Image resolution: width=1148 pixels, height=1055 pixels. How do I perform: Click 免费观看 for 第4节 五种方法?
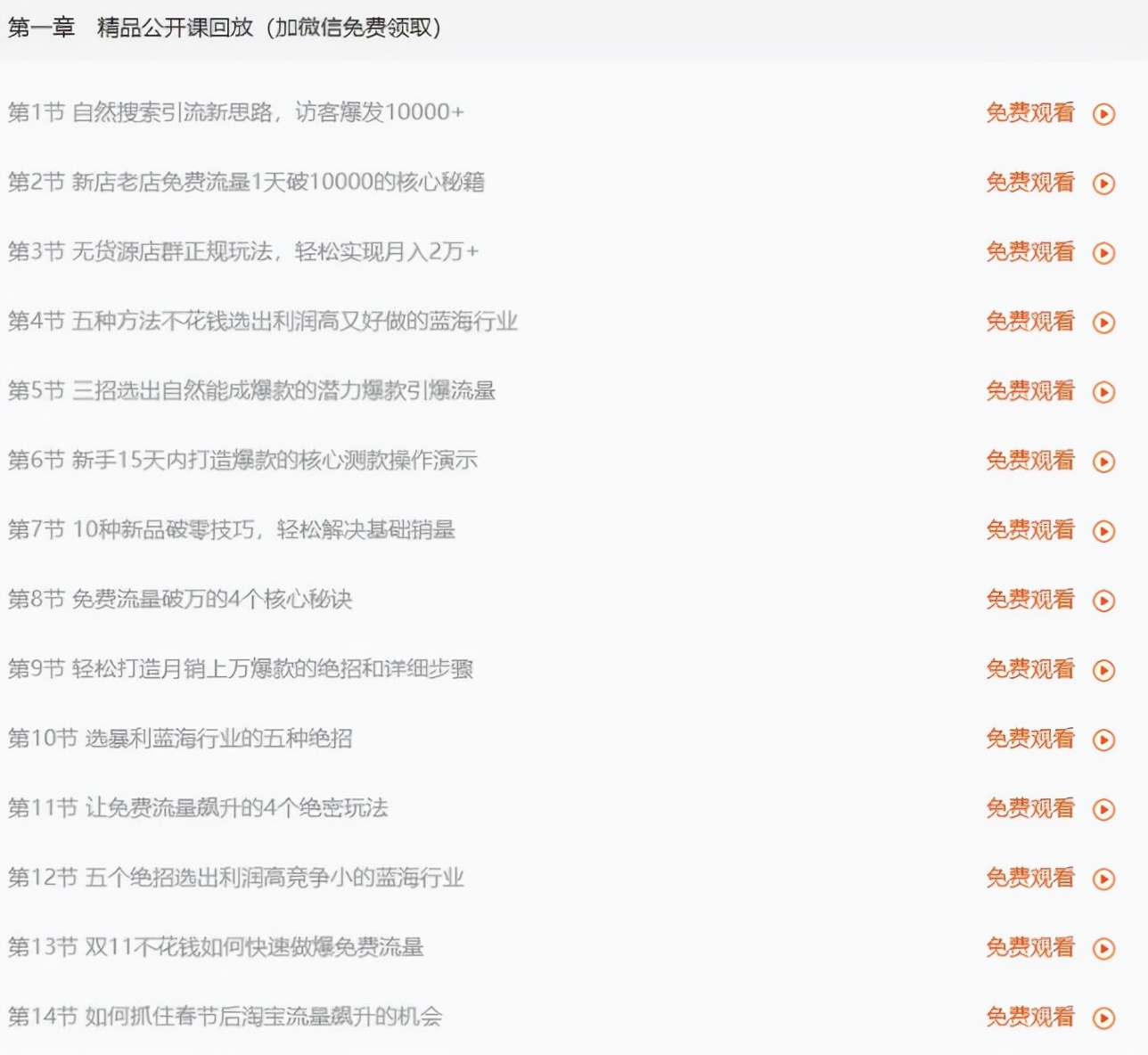tap(1029, 321)
